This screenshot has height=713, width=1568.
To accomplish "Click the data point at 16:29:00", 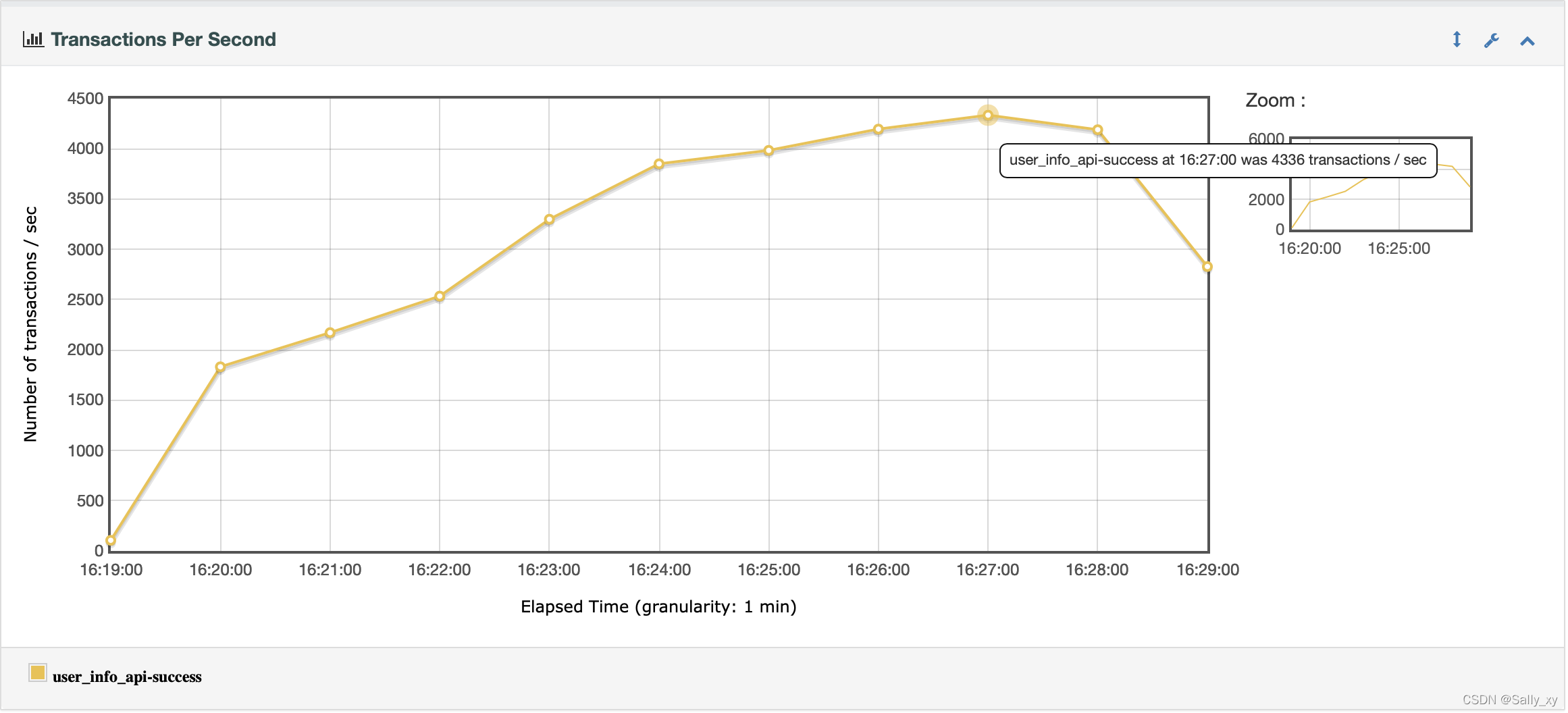I will [x=1207, y=267].
